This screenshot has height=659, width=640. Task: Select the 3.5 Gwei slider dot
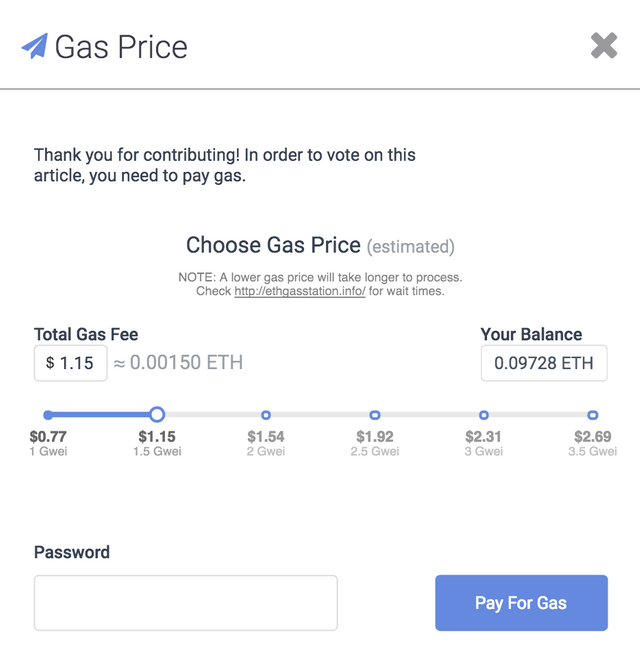coord(593,415)
